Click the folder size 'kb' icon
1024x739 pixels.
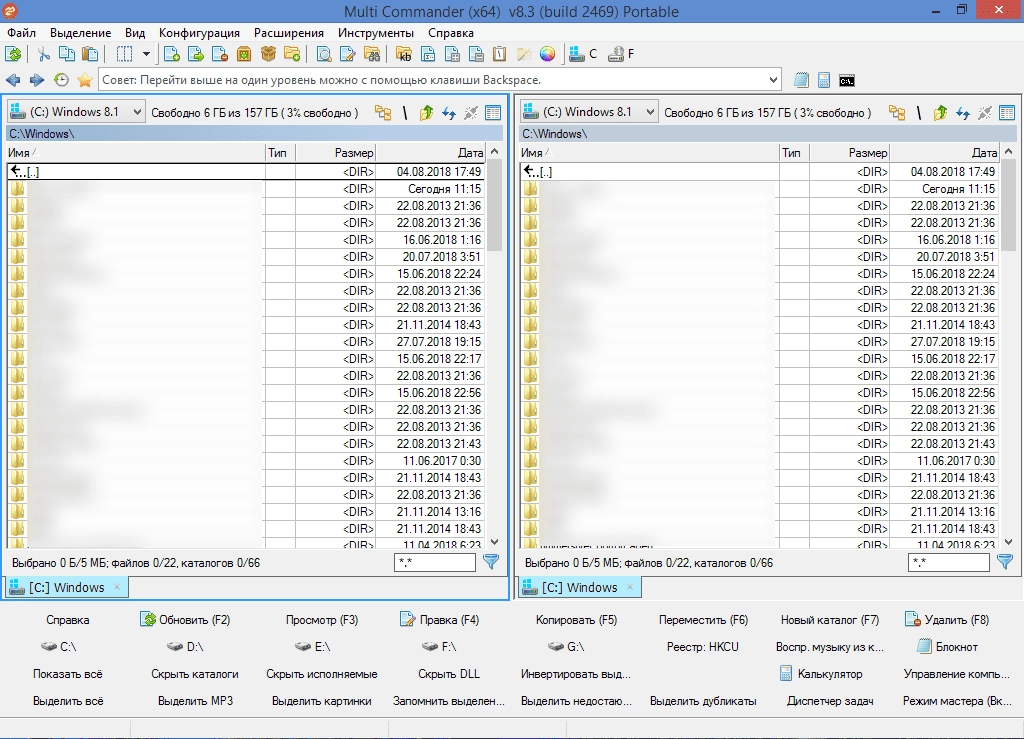point(404,54)
